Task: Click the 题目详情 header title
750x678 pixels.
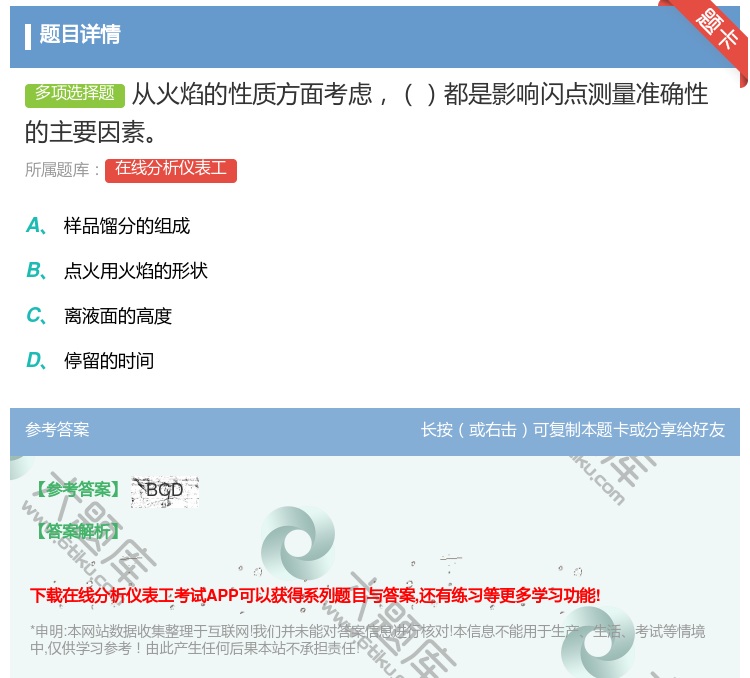Action: click(x=79, y=35)
